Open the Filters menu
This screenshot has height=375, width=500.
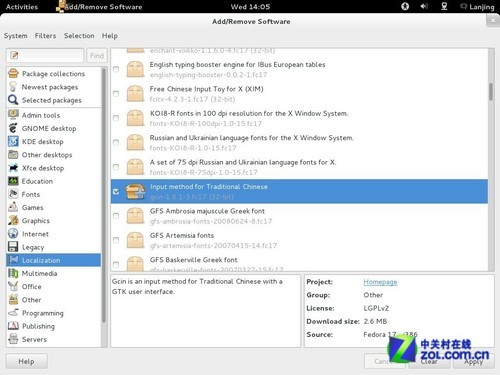[x=45, y=36]
